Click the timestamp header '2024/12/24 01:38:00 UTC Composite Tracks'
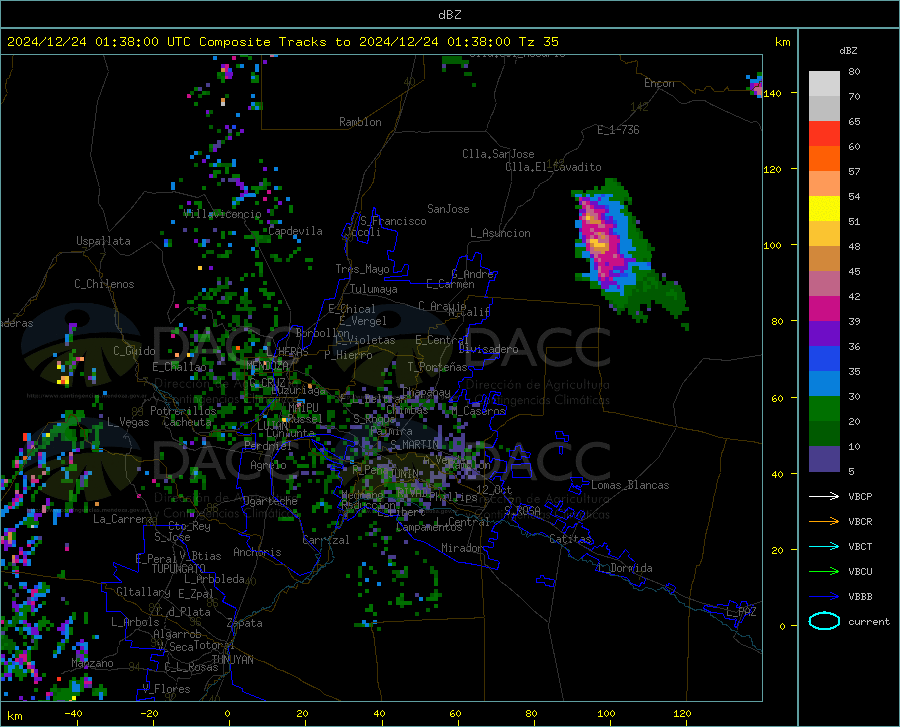Image resolution: width=900 pixels, height=727 pixels. (171, 42)
